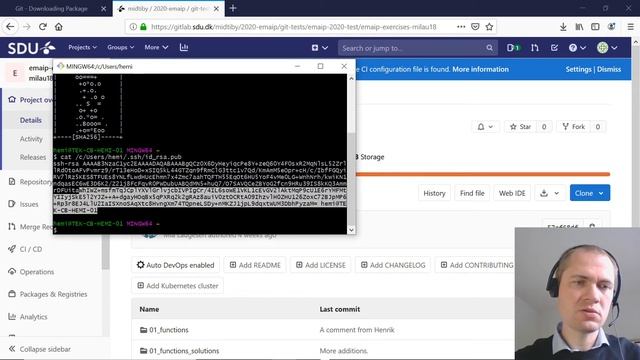Screen dimensions: 640x360
Task: Click Add README
Action: [255, 265]
